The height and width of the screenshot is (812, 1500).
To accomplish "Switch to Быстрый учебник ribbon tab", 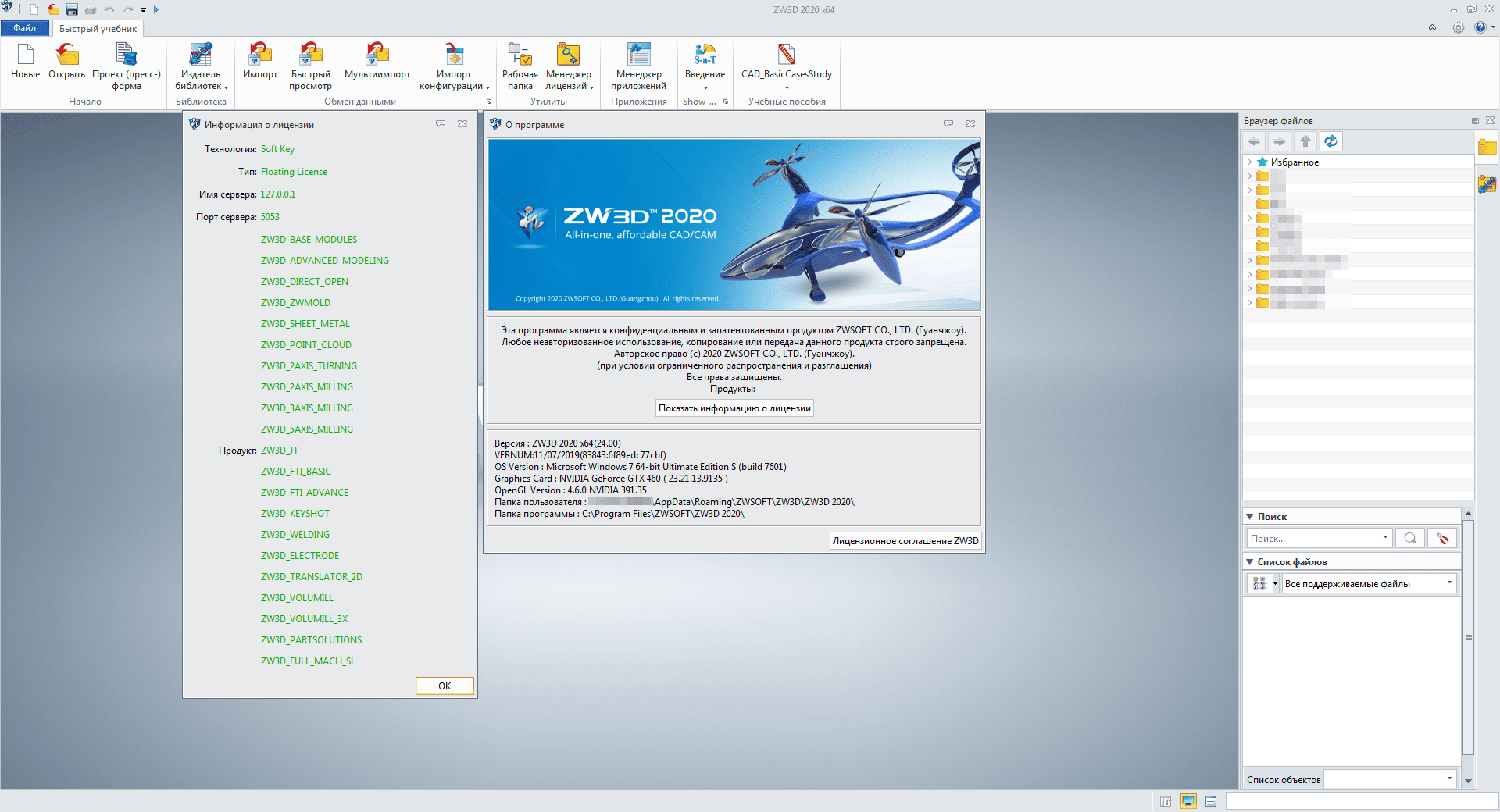I will (x=98, y=29).
